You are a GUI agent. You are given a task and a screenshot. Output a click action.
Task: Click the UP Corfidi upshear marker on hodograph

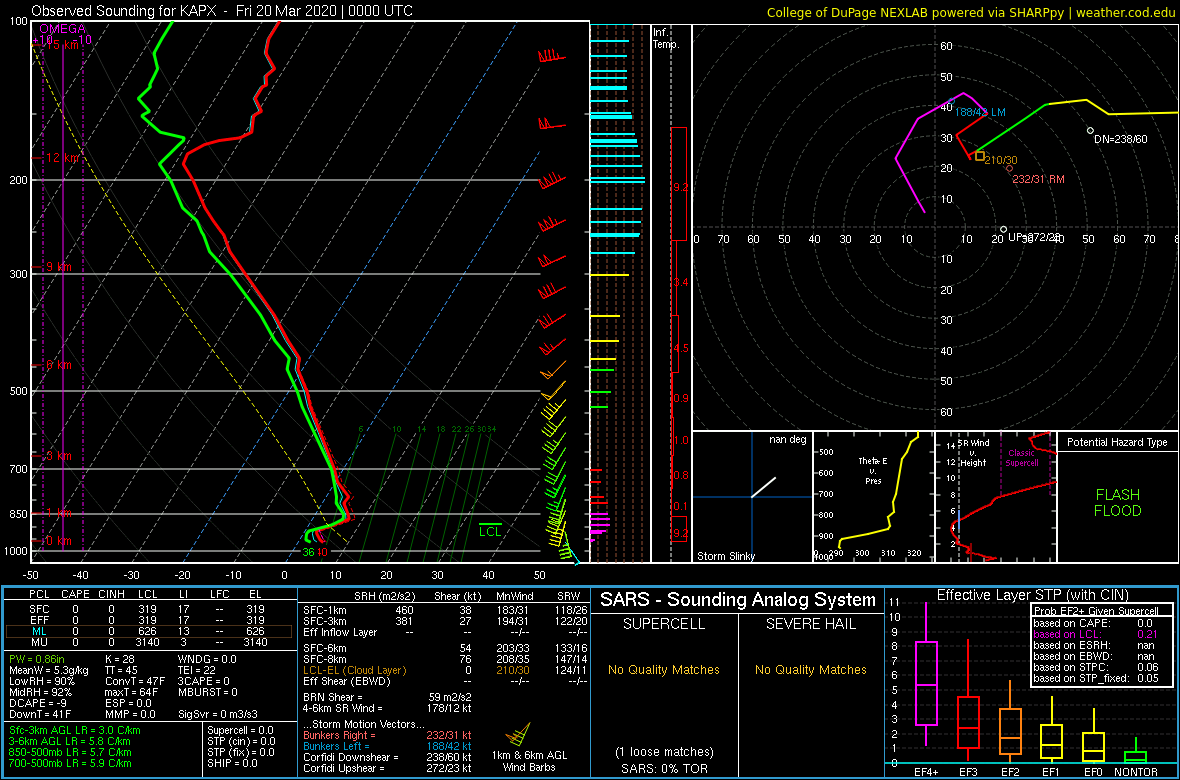pyautogui.click(x=1003, y=229)
